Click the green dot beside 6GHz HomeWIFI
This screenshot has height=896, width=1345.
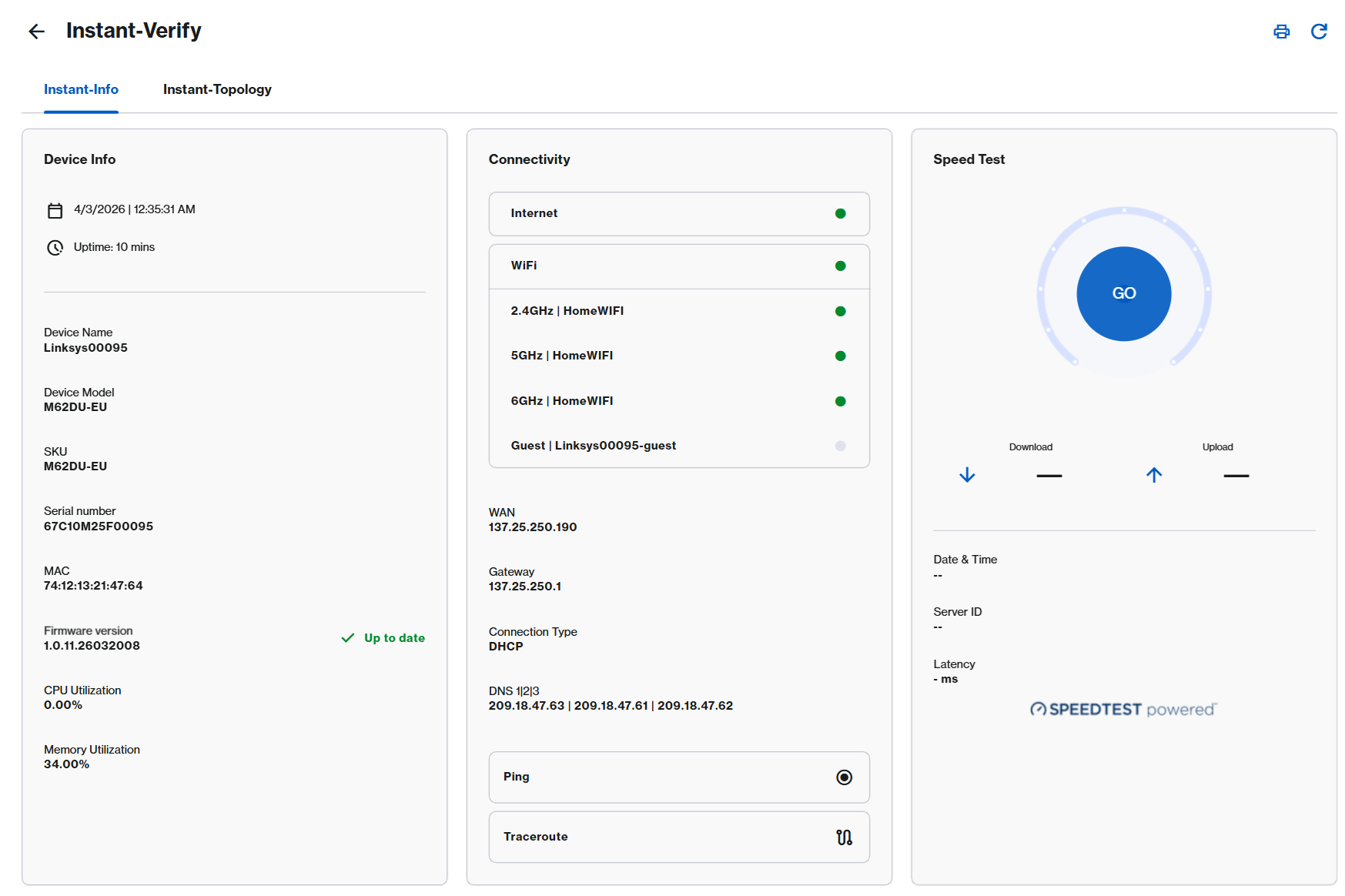(x=840, y=401)
